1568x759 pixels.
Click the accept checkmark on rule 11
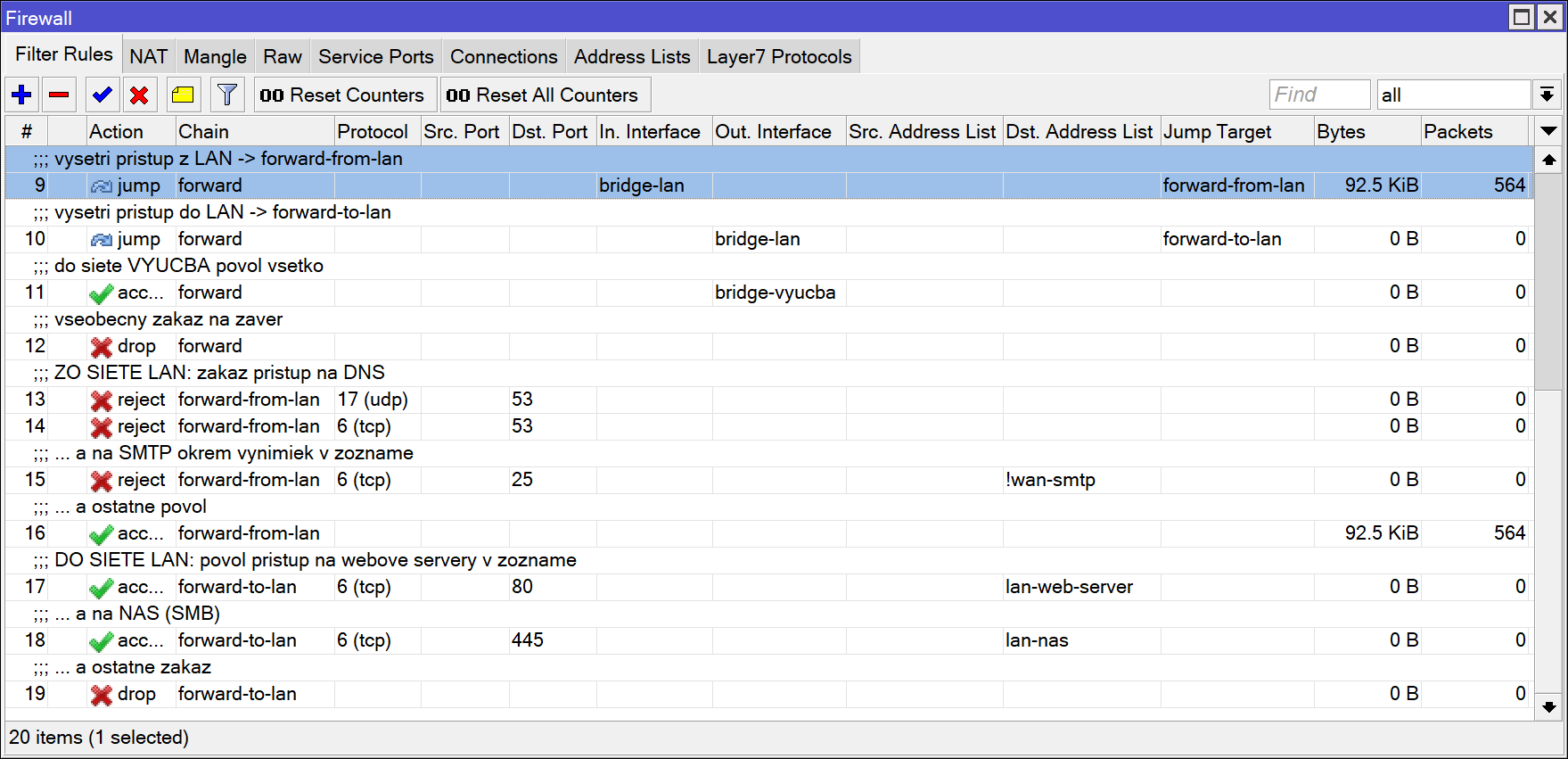[x=102, y=293]
